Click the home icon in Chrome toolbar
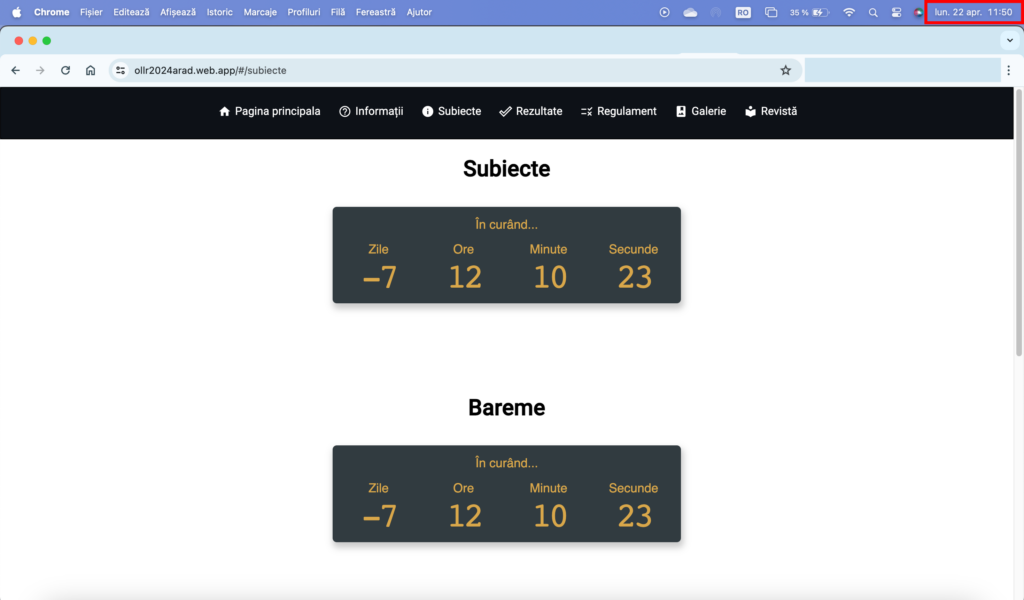 90,70
